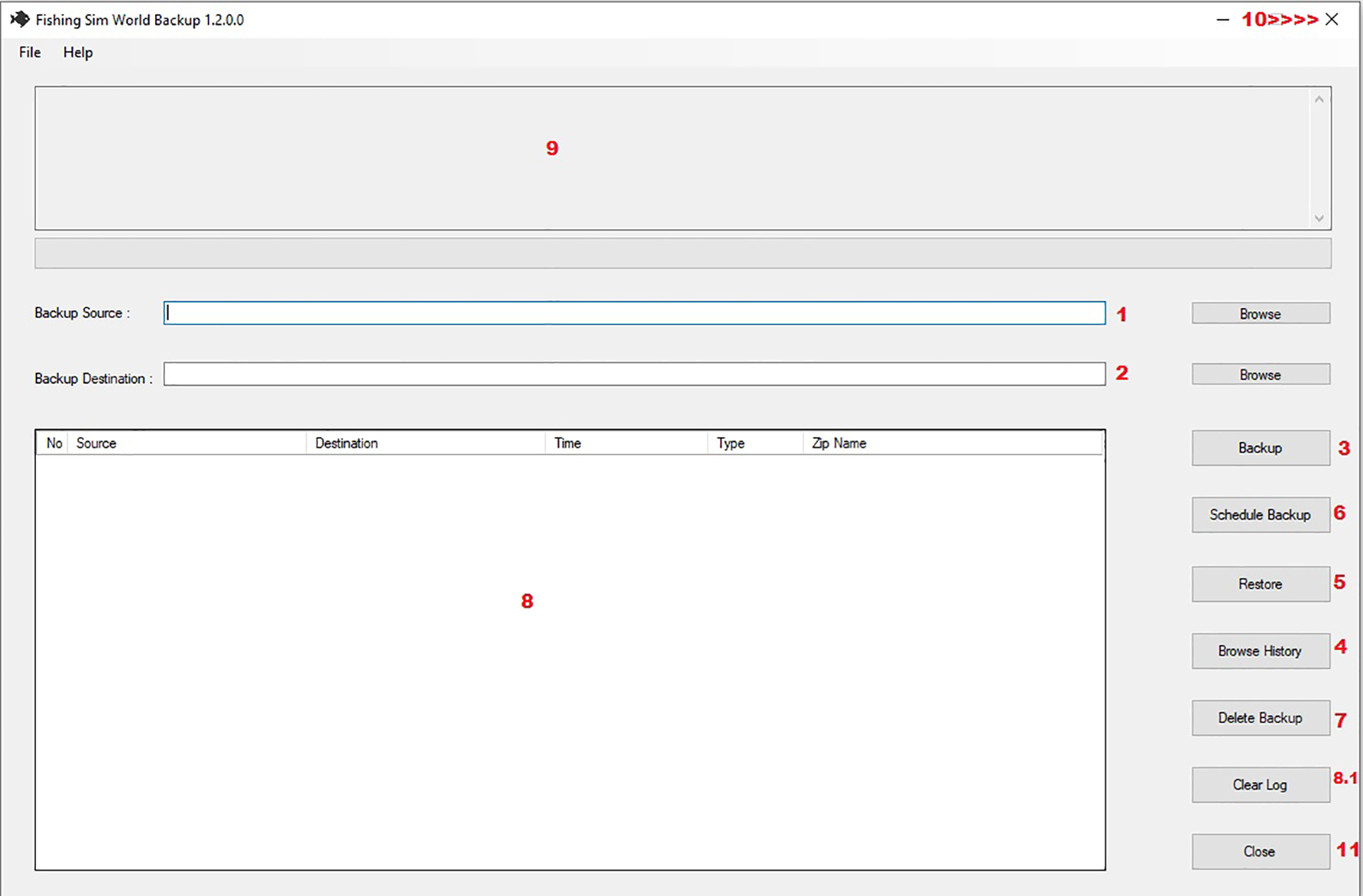This screenshot has height=896, width=1363.
Task: Clear the log with Clear Log
Action: tap(1261, 784)
